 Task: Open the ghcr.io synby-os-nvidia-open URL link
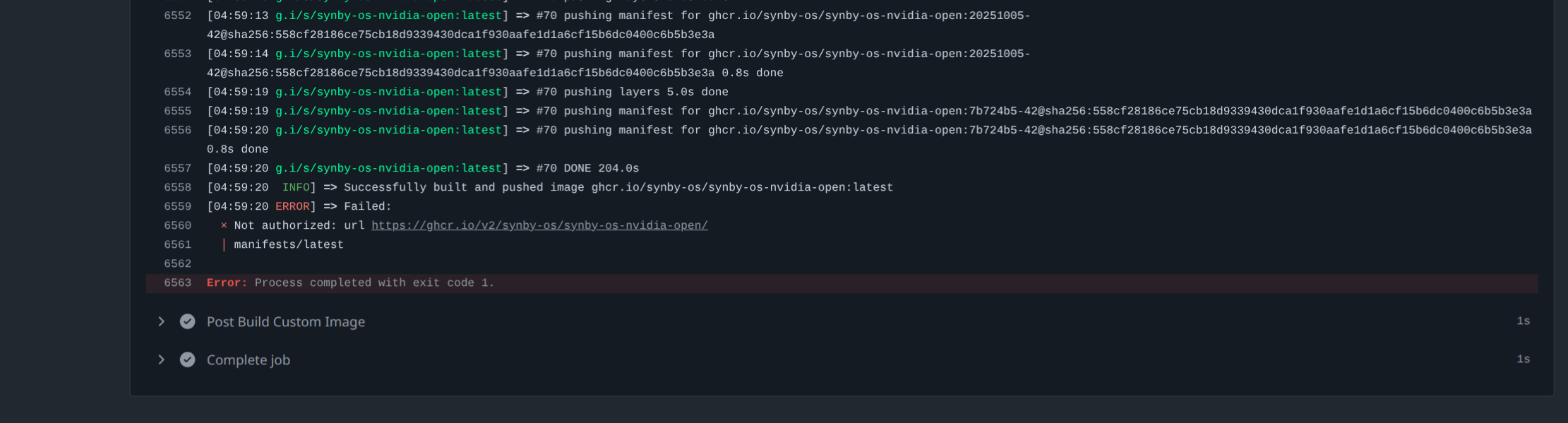539,226
